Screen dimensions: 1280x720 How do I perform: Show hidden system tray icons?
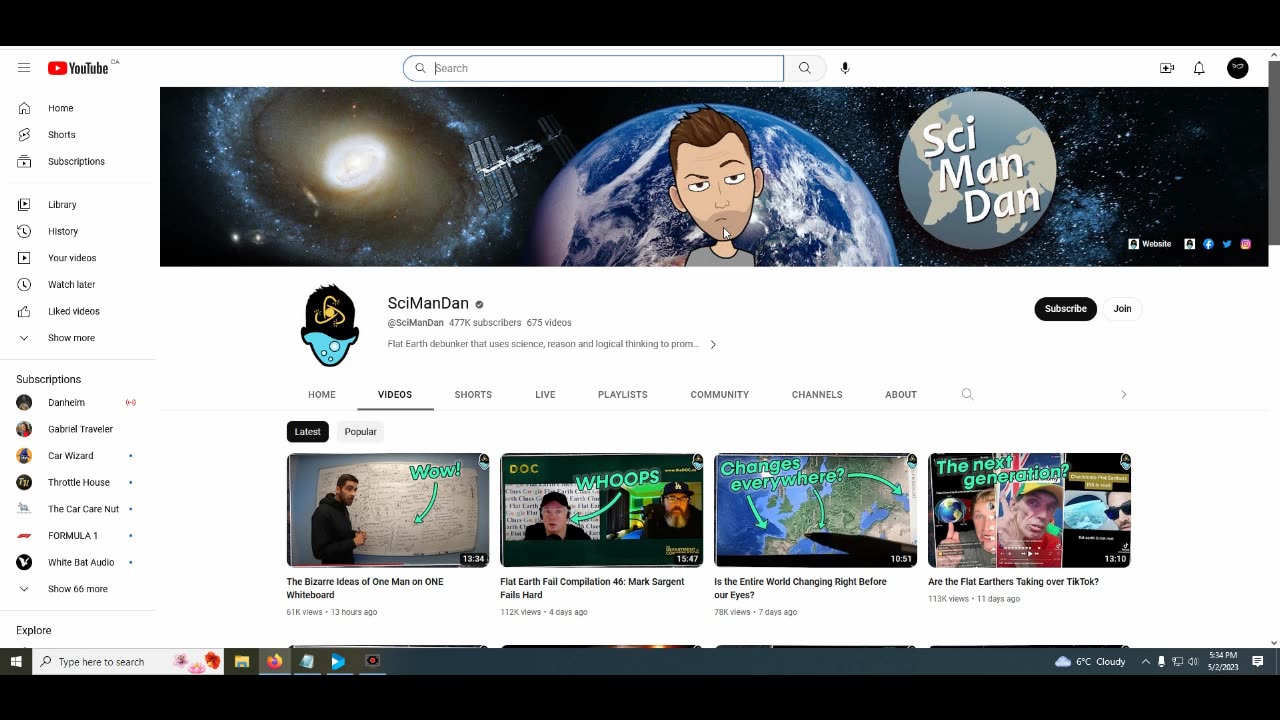click(x=1146, y=662)
